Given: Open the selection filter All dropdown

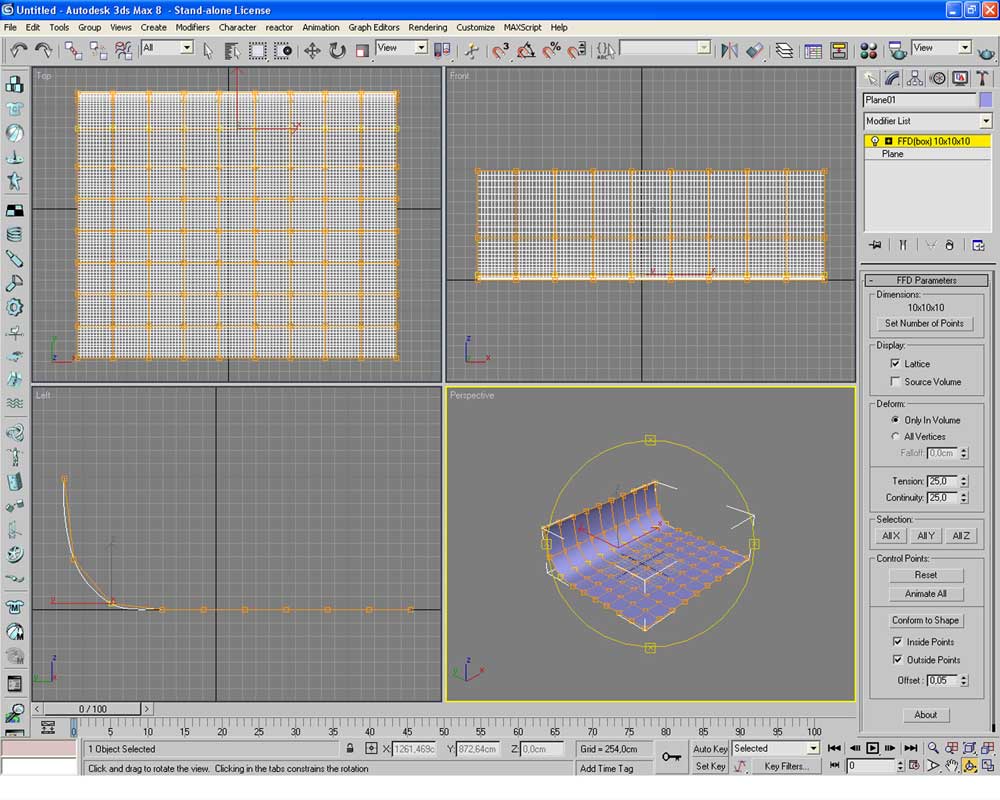Looking at the screenshot, I should [x=186, y=48].
